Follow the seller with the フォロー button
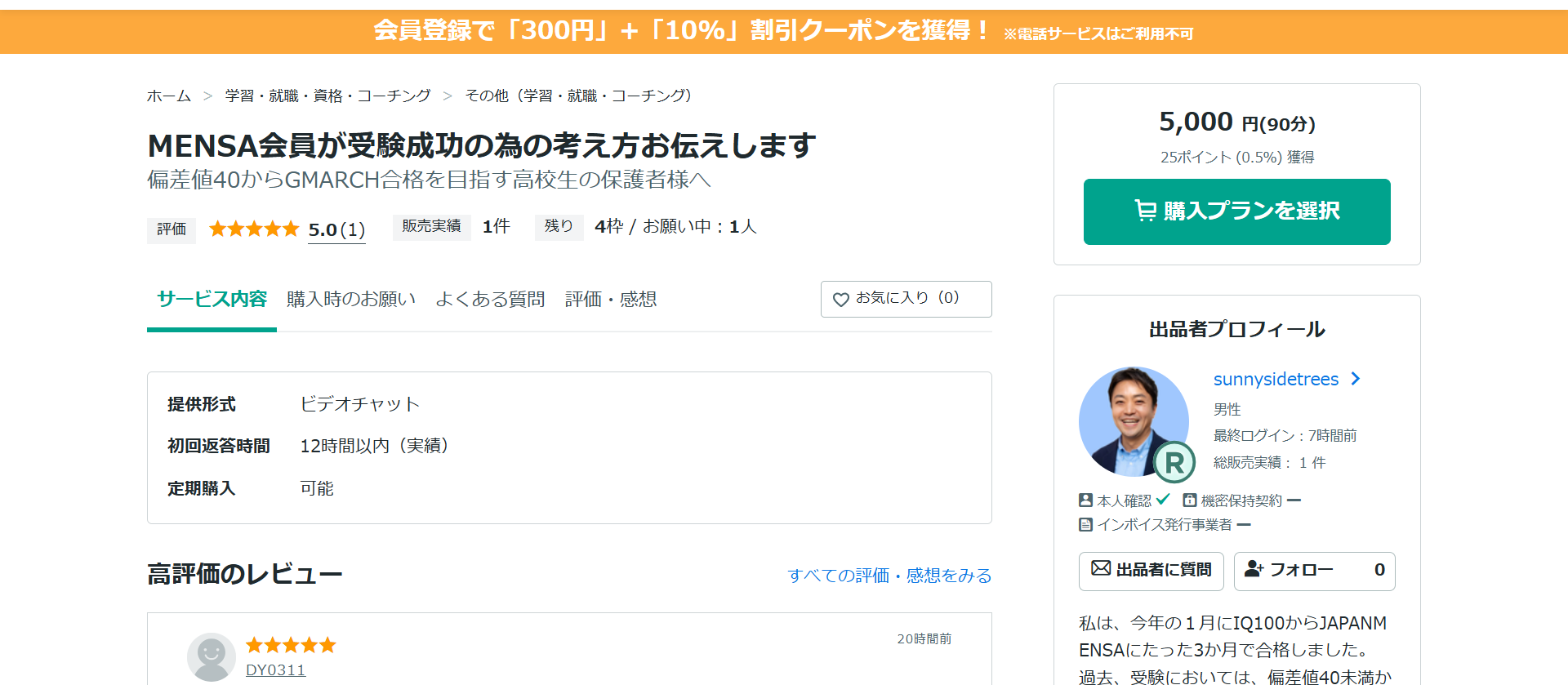Screen dimensions: 1568x685 tap(1314, 571)
